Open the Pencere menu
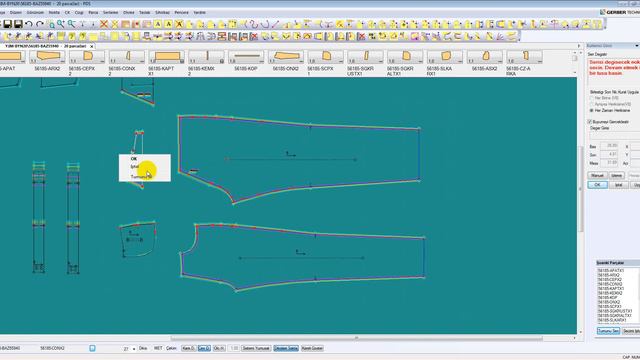Viewport: 640px width, 360px height. 181,13
